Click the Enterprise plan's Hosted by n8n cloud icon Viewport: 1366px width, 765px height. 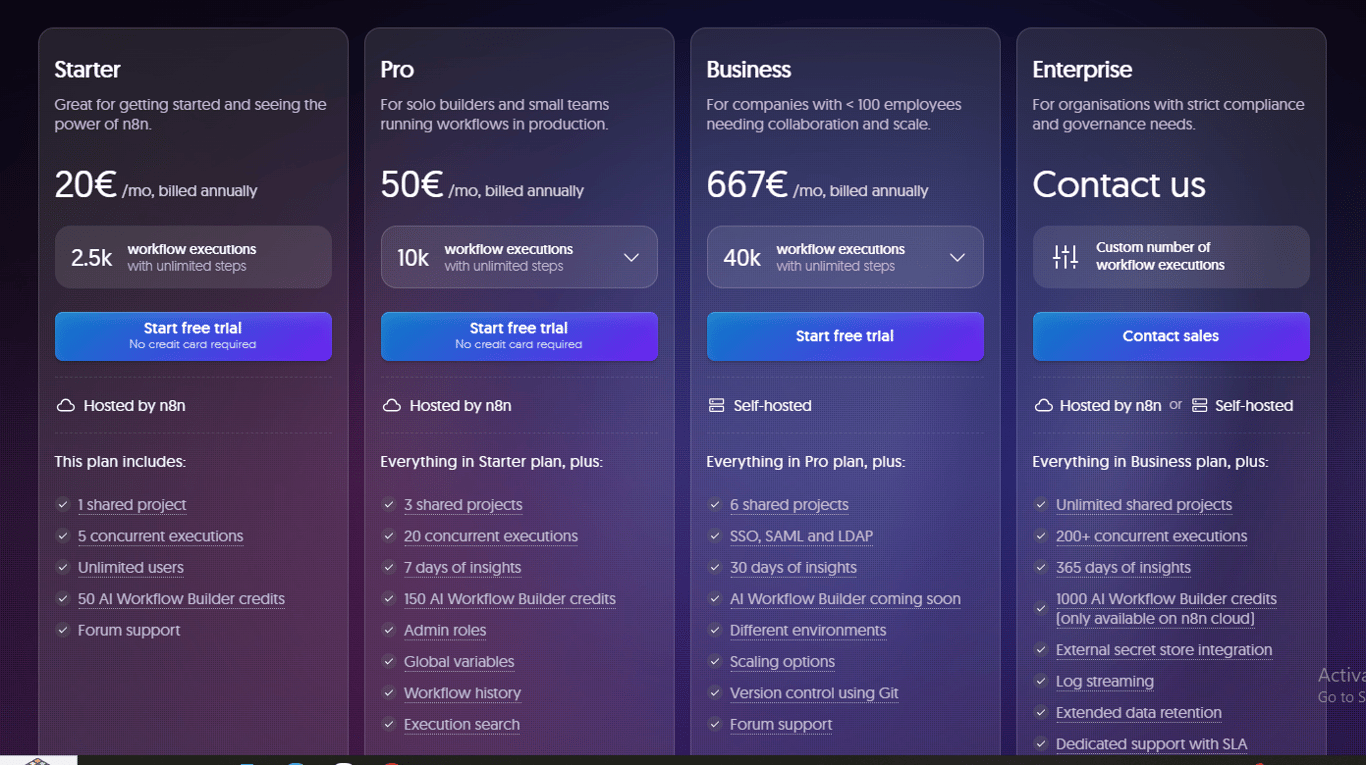pyautogui.click(x=1043, y=405)
